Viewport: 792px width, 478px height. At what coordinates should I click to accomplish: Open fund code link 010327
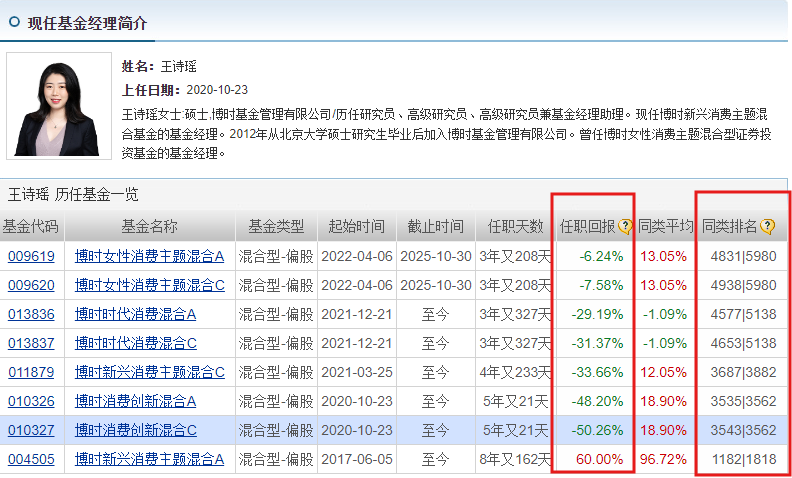tap(31, 431)
